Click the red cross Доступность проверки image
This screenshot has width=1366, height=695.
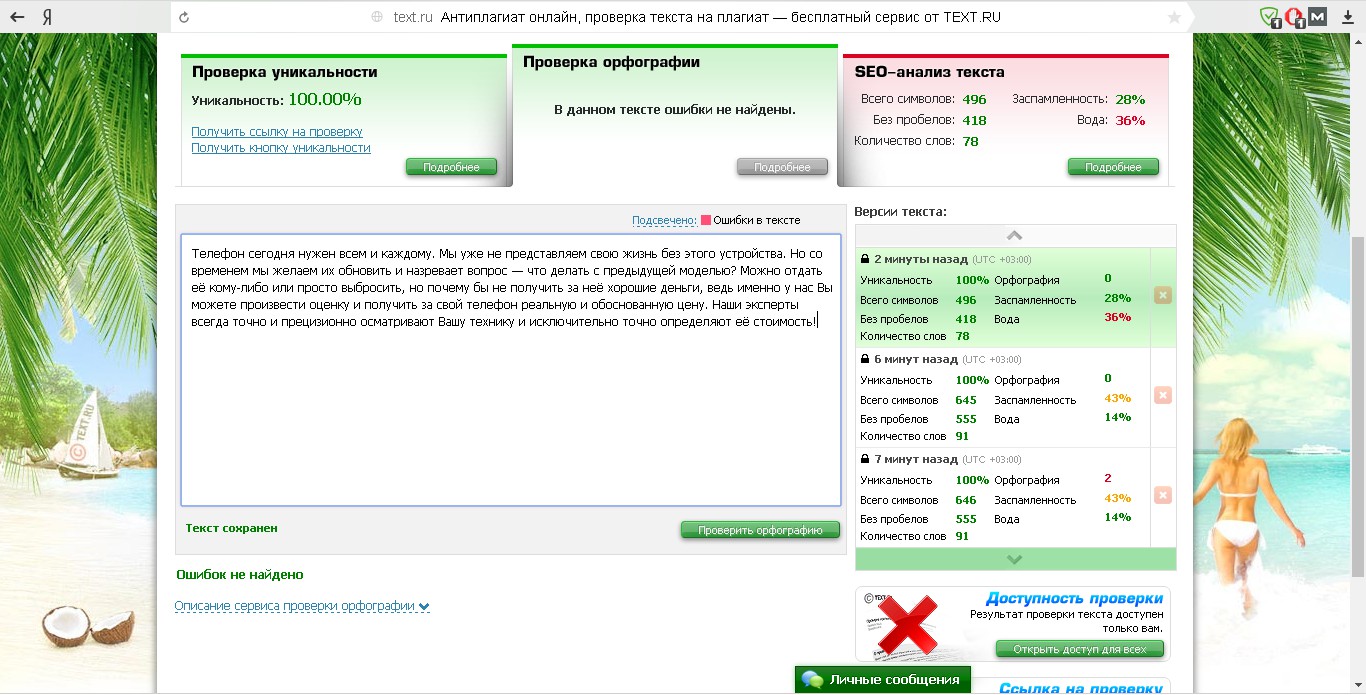(906, 624)
